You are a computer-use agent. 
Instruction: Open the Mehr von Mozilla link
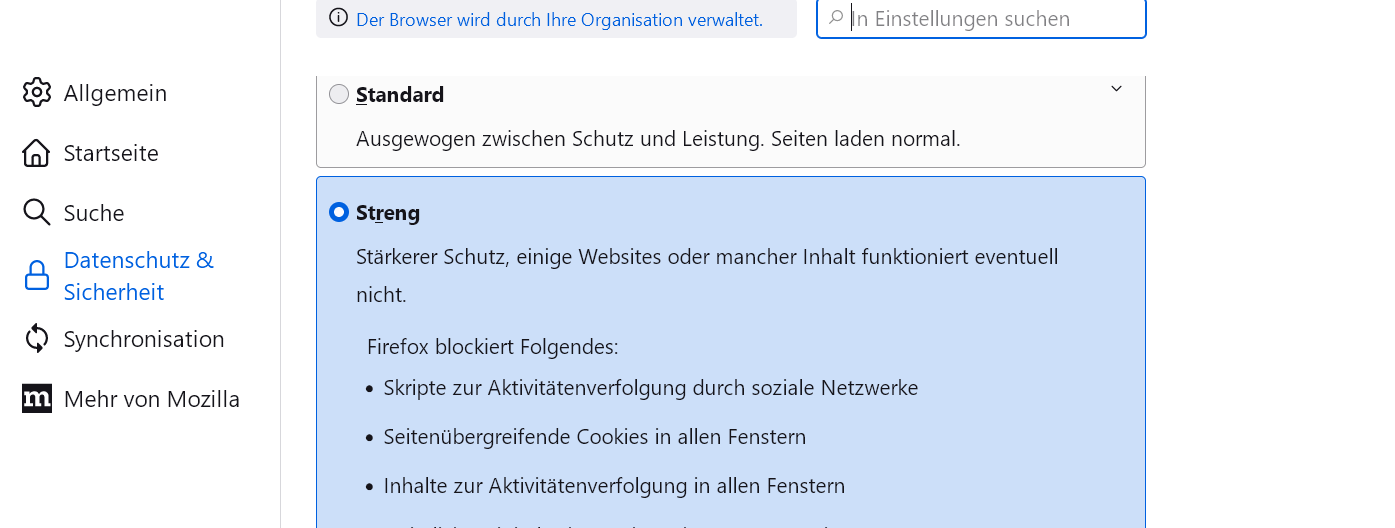(x=152, y=399)
